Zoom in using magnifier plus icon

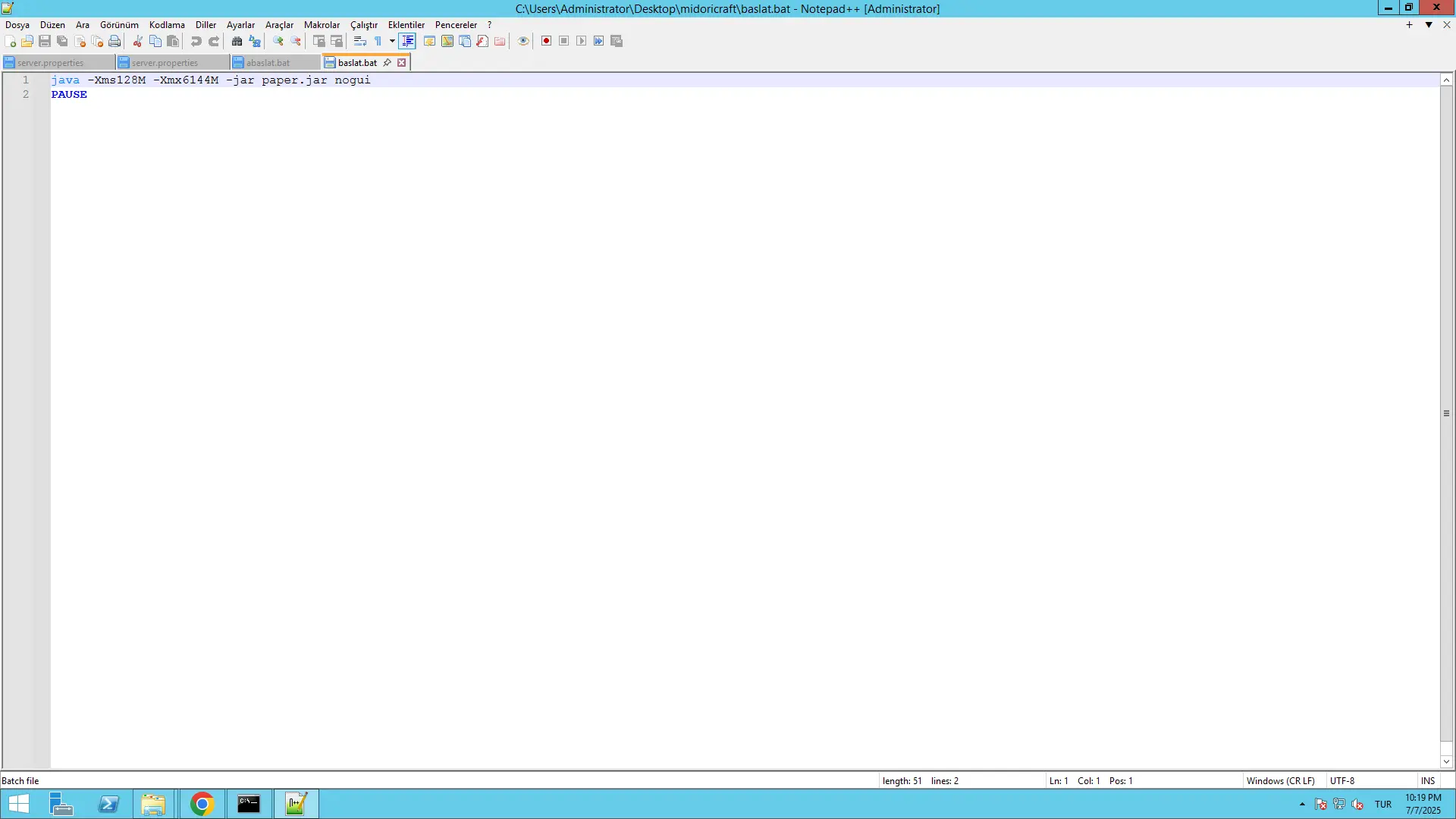tap(278, 41)
